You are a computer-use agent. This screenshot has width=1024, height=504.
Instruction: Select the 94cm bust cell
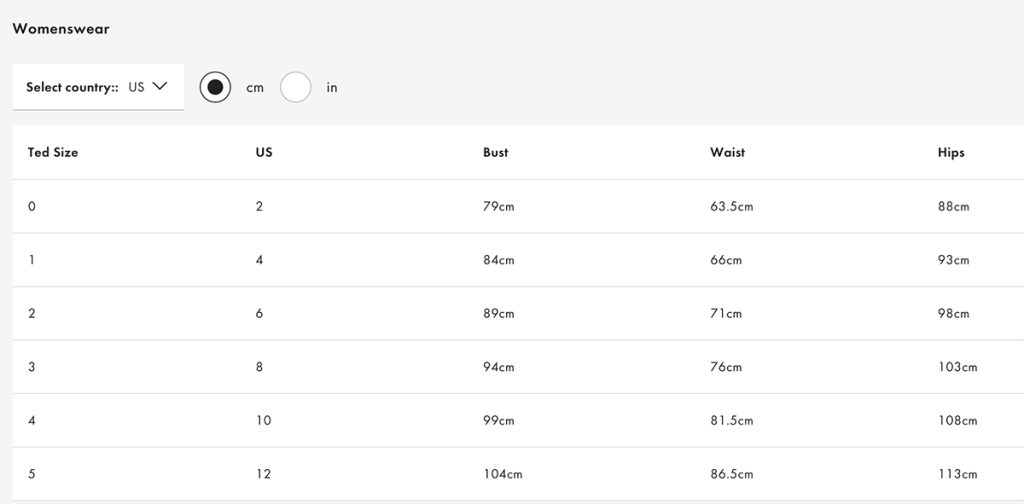[498, 367]
